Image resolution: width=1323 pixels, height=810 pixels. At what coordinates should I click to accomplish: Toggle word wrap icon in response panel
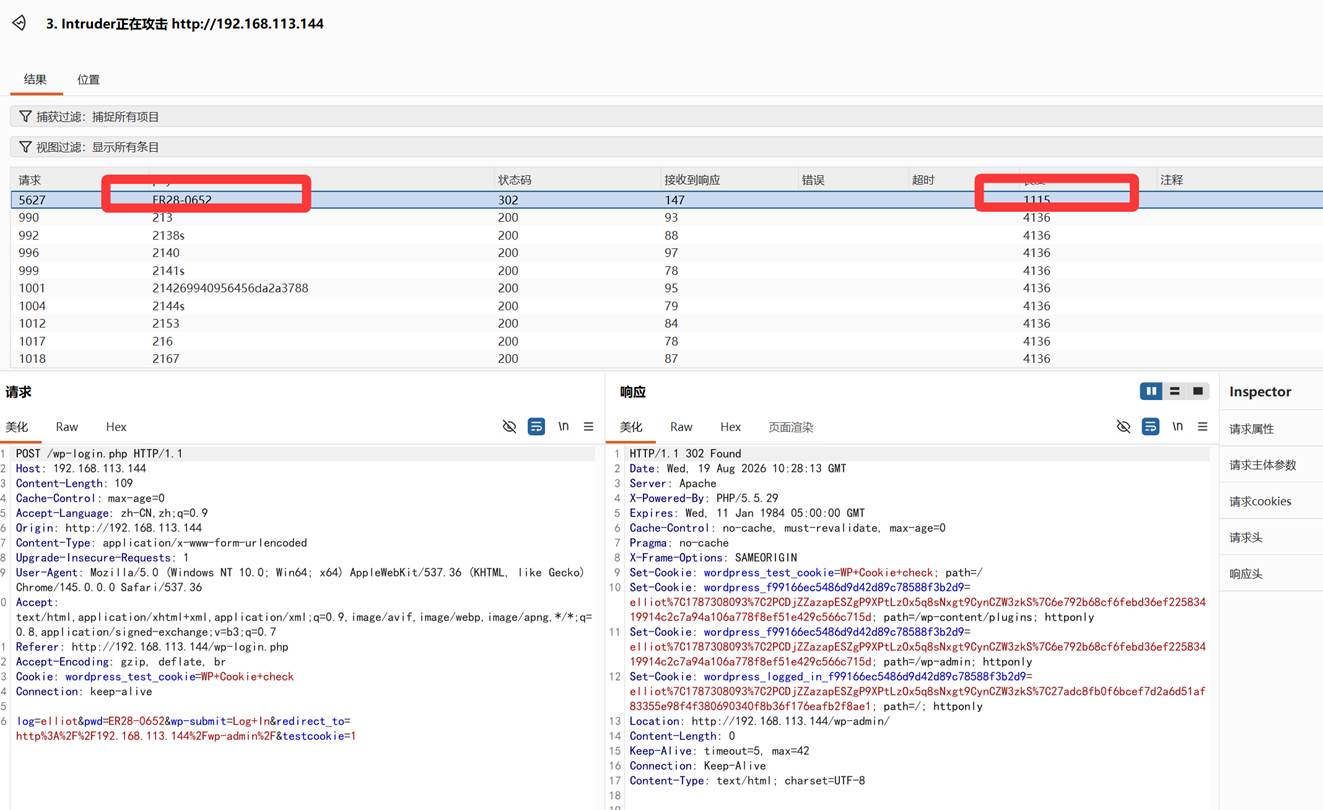pos(1150,427)
